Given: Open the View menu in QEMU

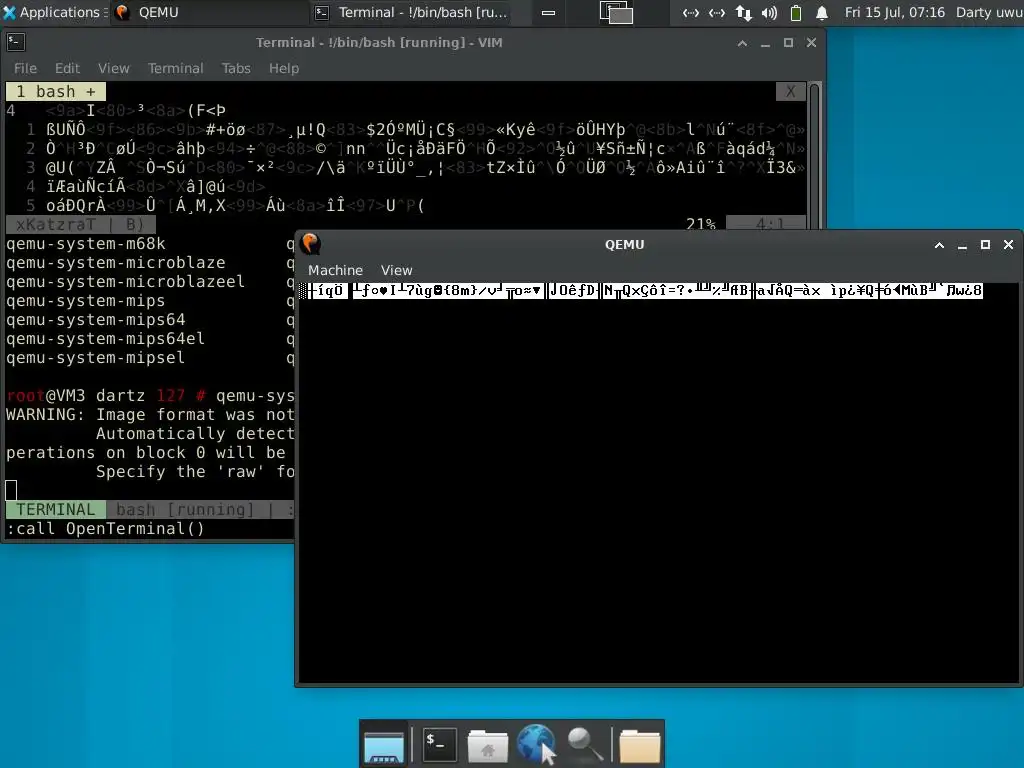Looking at the screenshot, I should click(396, 270).
